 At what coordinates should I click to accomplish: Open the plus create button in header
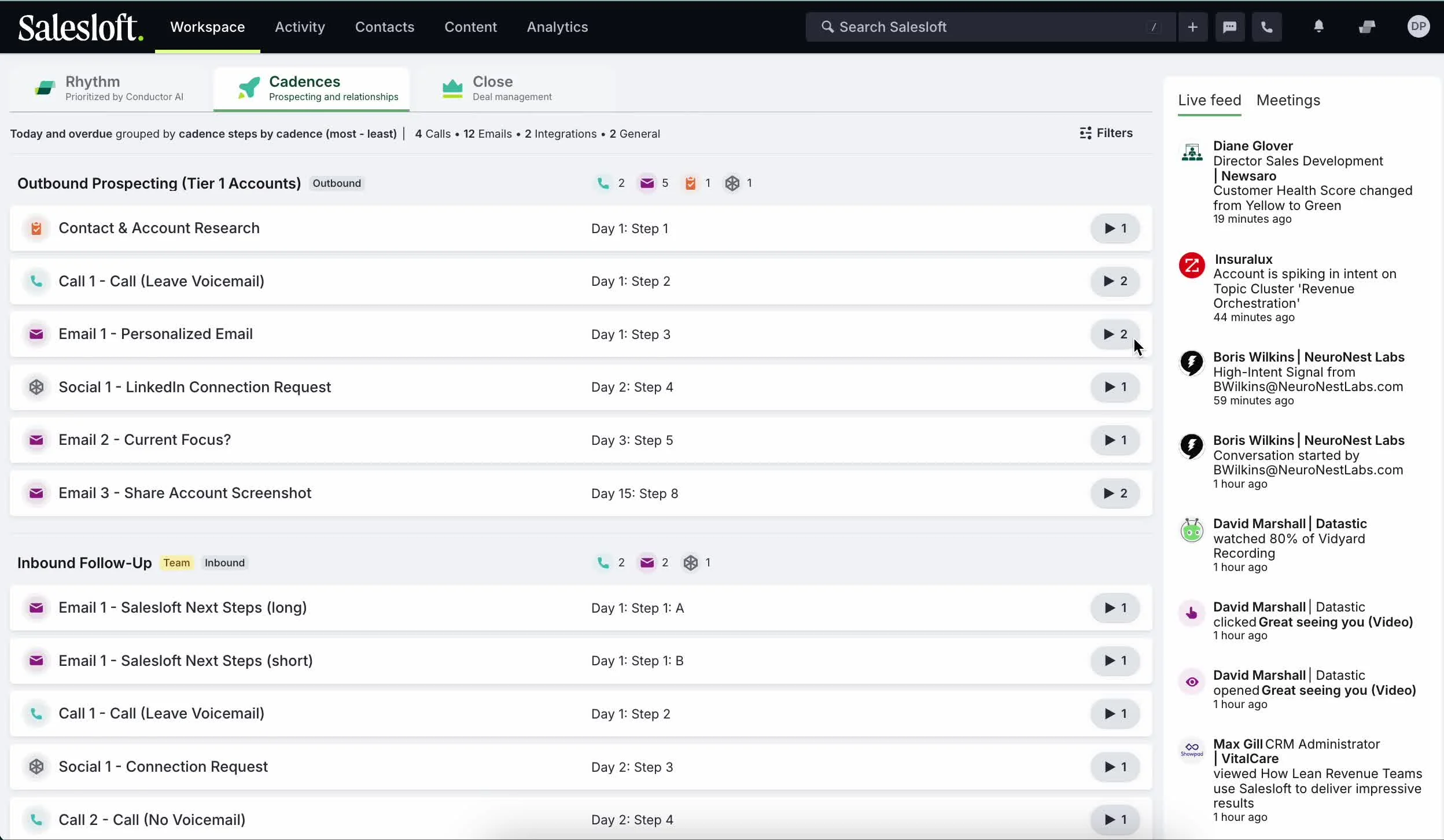pyautogui.click(x=1192, y=27)
